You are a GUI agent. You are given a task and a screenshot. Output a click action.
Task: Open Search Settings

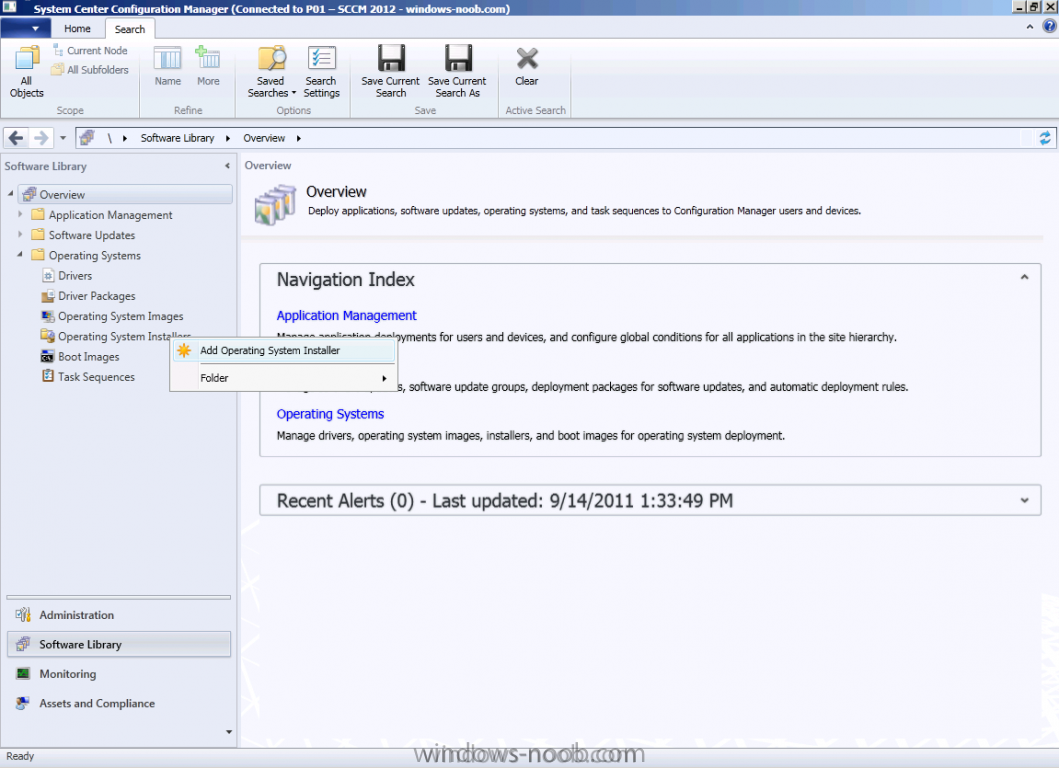(x=321, y=72)
